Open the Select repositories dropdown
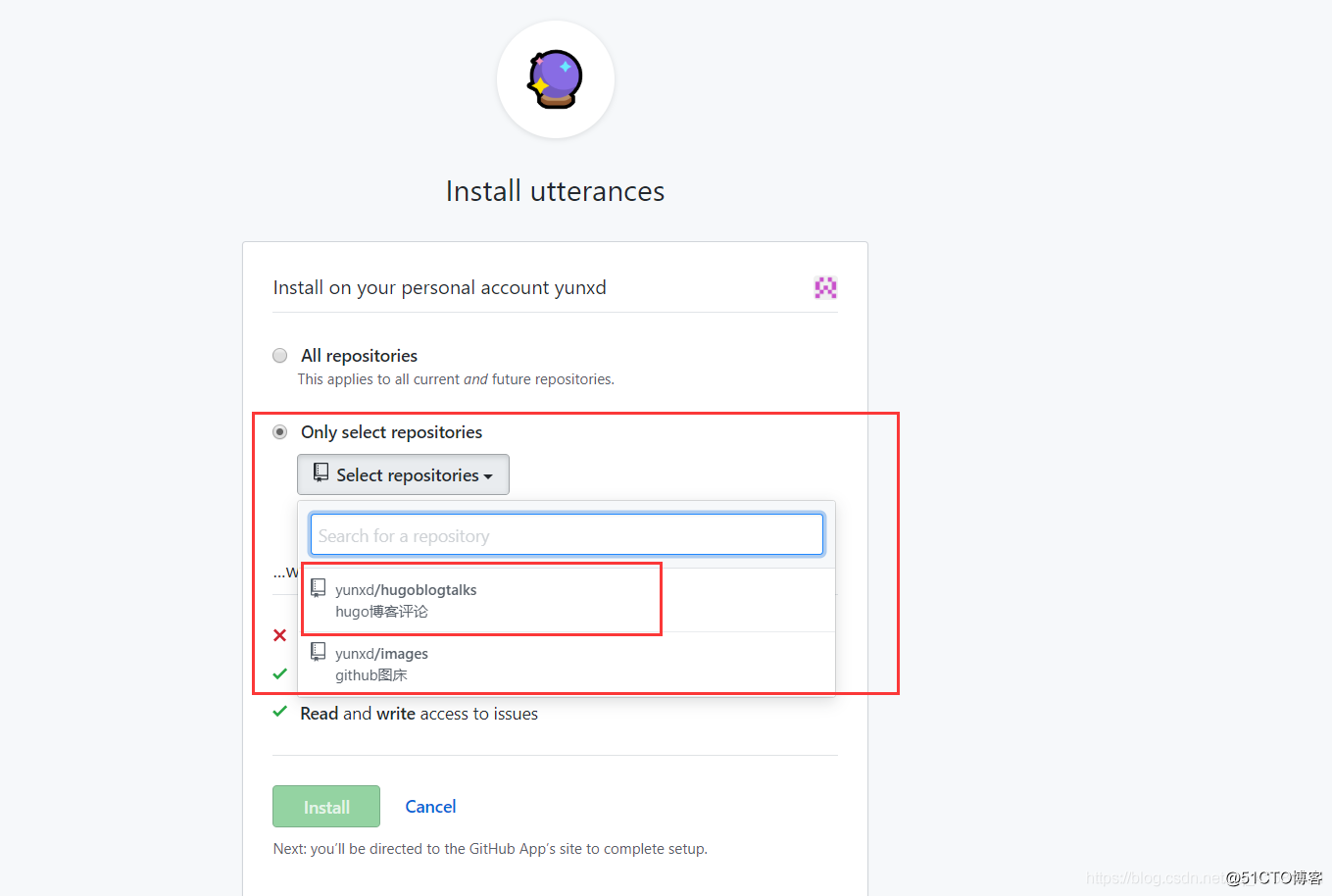 pyautogui.click(x=403, y=475)
